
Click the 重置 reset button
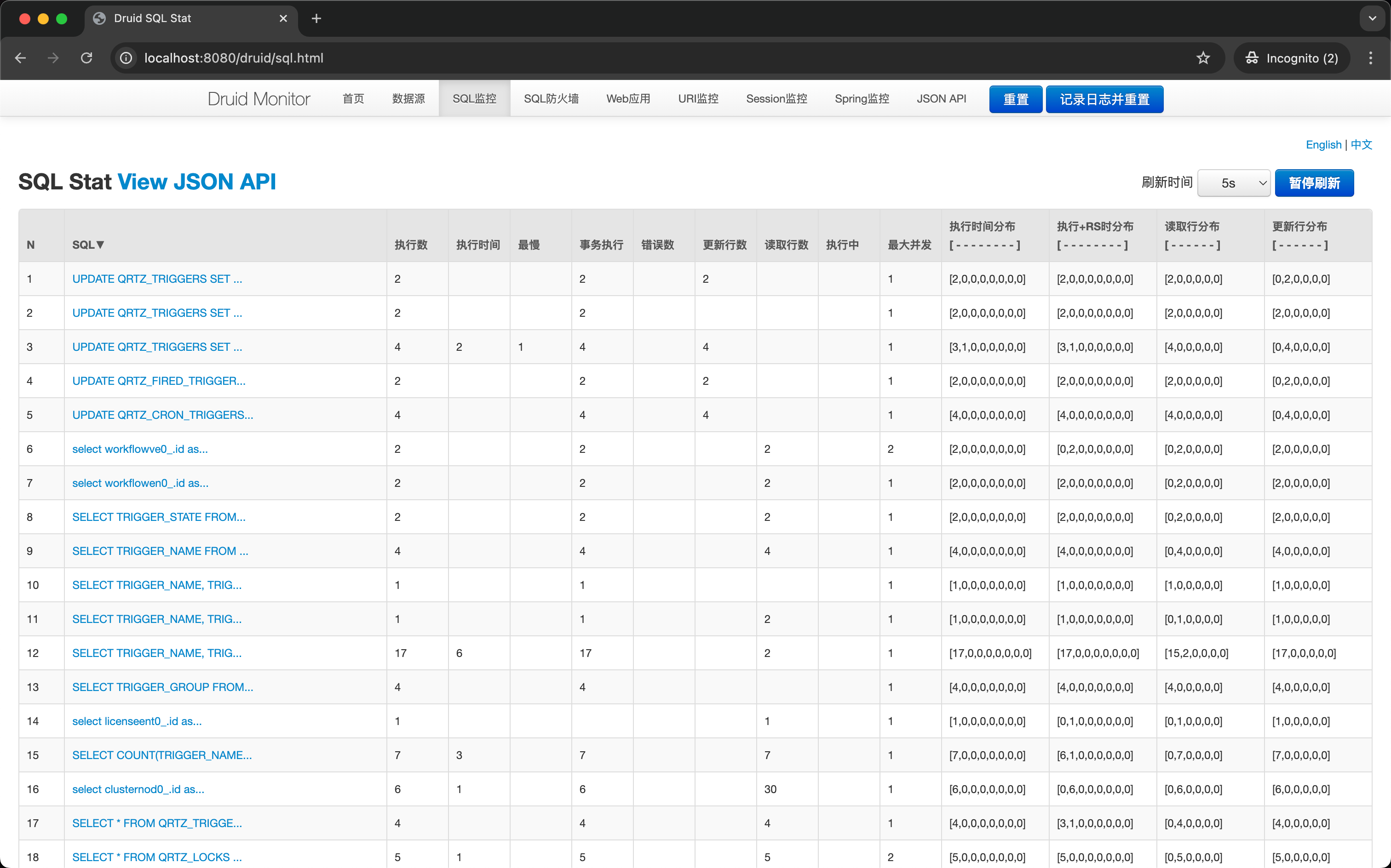1015,99
